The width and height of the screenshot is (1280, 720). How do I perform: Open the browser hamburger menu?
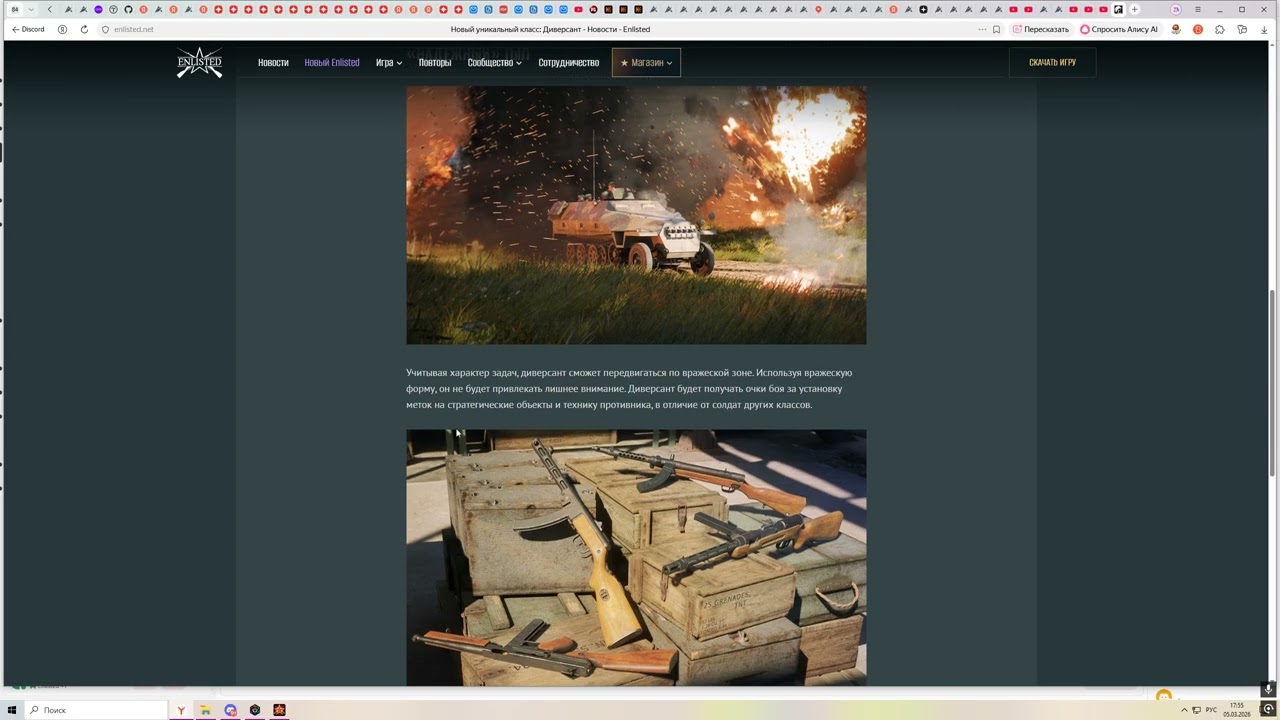(1198, 10)
